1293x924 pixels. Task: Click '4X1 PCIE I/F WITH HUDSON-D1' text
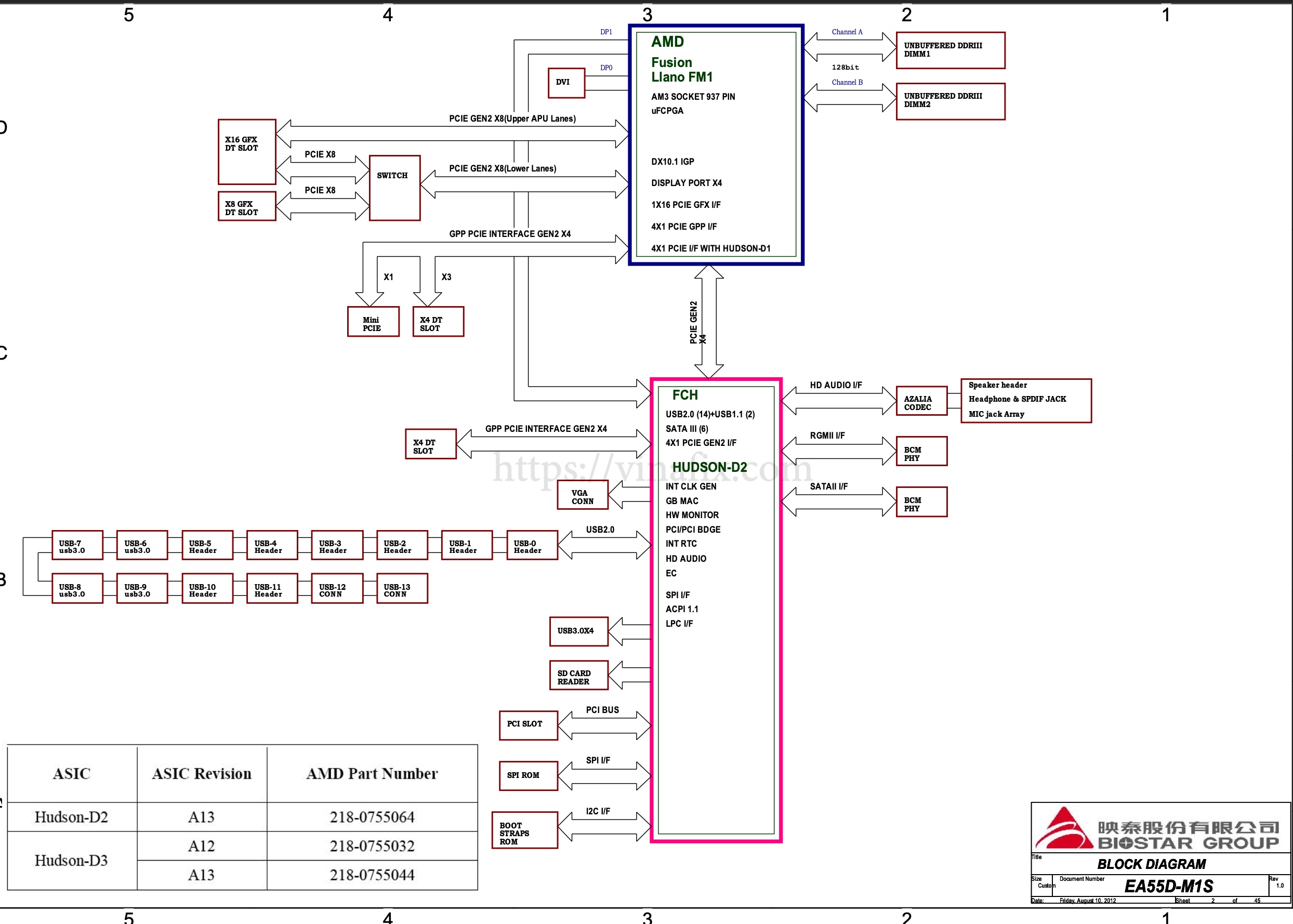coord(711,248)
